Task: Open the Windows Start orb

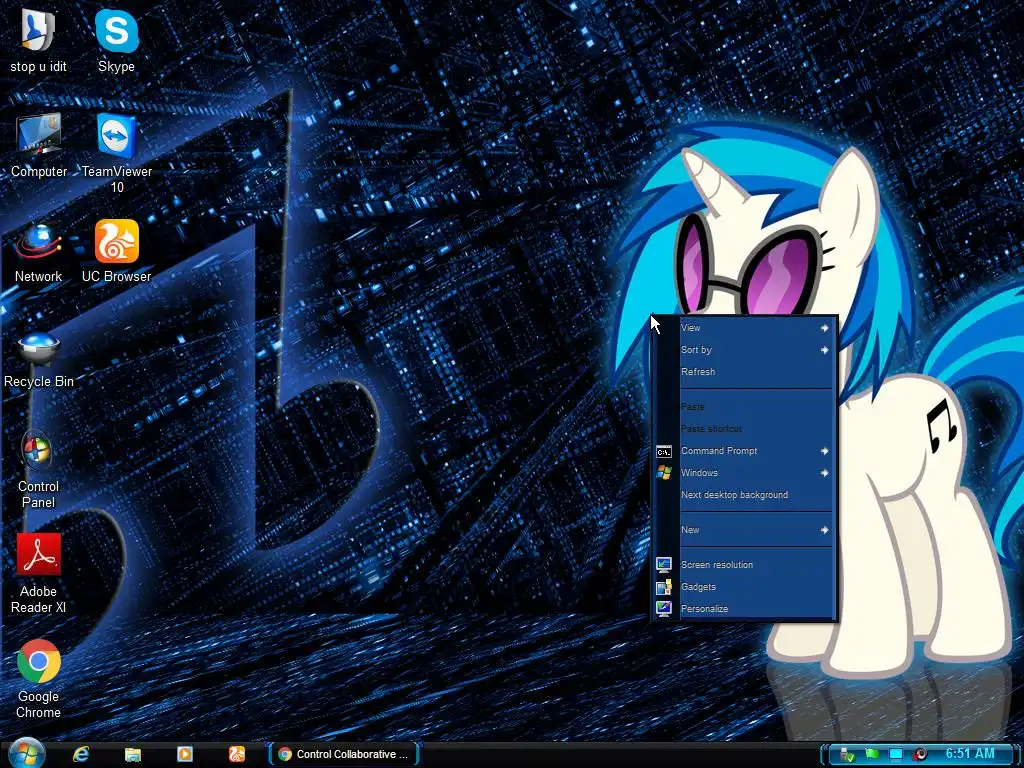Action: tap(25, 753)
